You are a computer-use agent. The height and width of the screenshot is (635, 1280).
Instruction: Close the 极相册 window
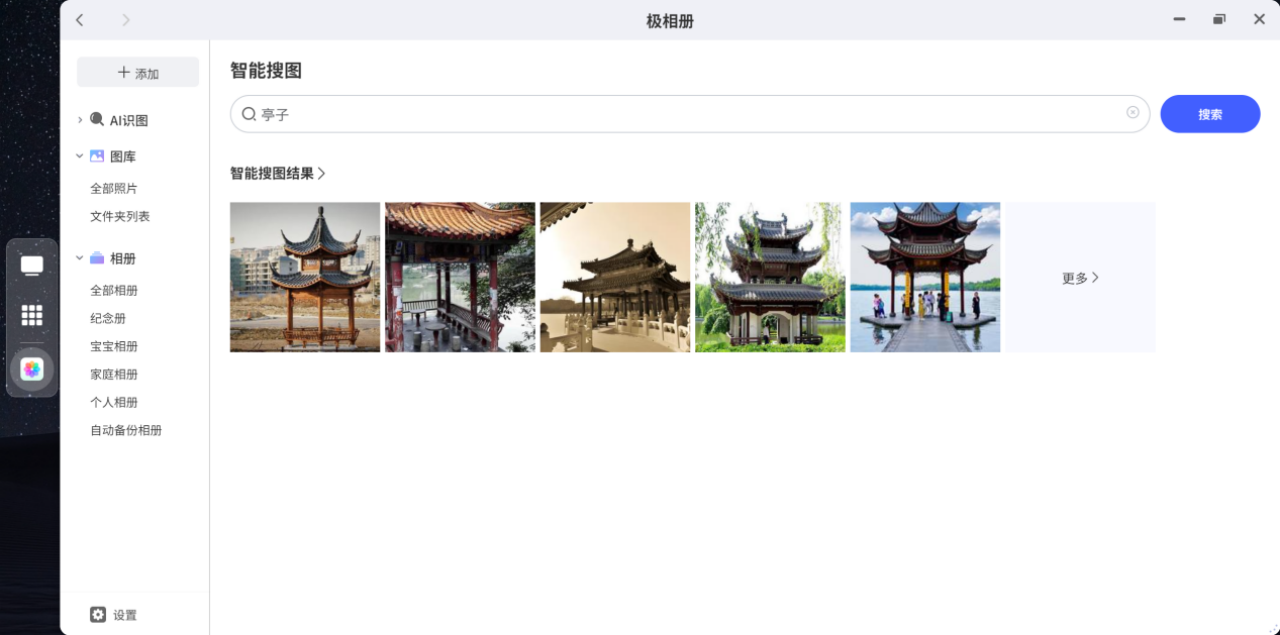[1259, 19]
